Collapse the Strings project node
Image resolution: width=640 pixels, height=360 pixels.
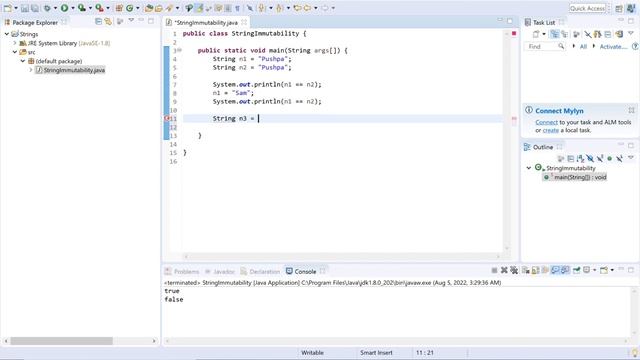[x=7, y=34]
